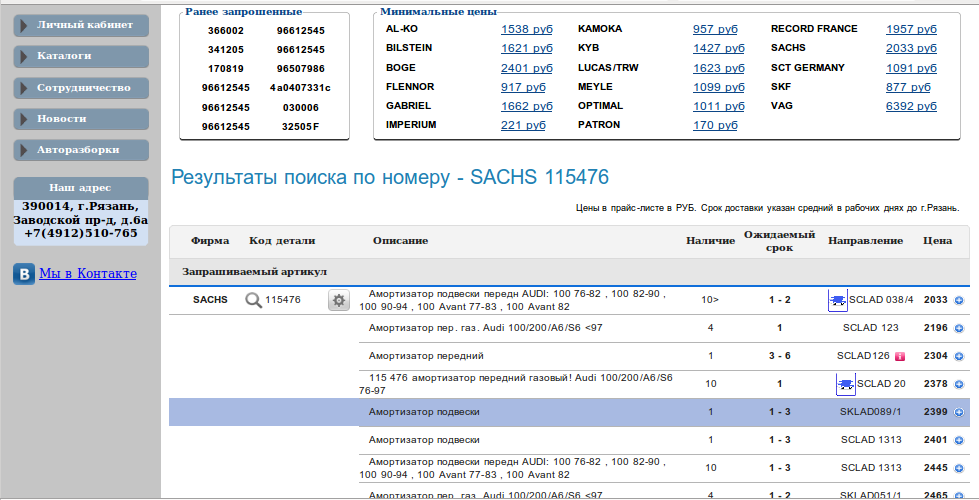Click the Запрашиваемый артикул group header
The height and width of the screenshot is (500, 979).
pyautogui.click(x=255, y=272)
